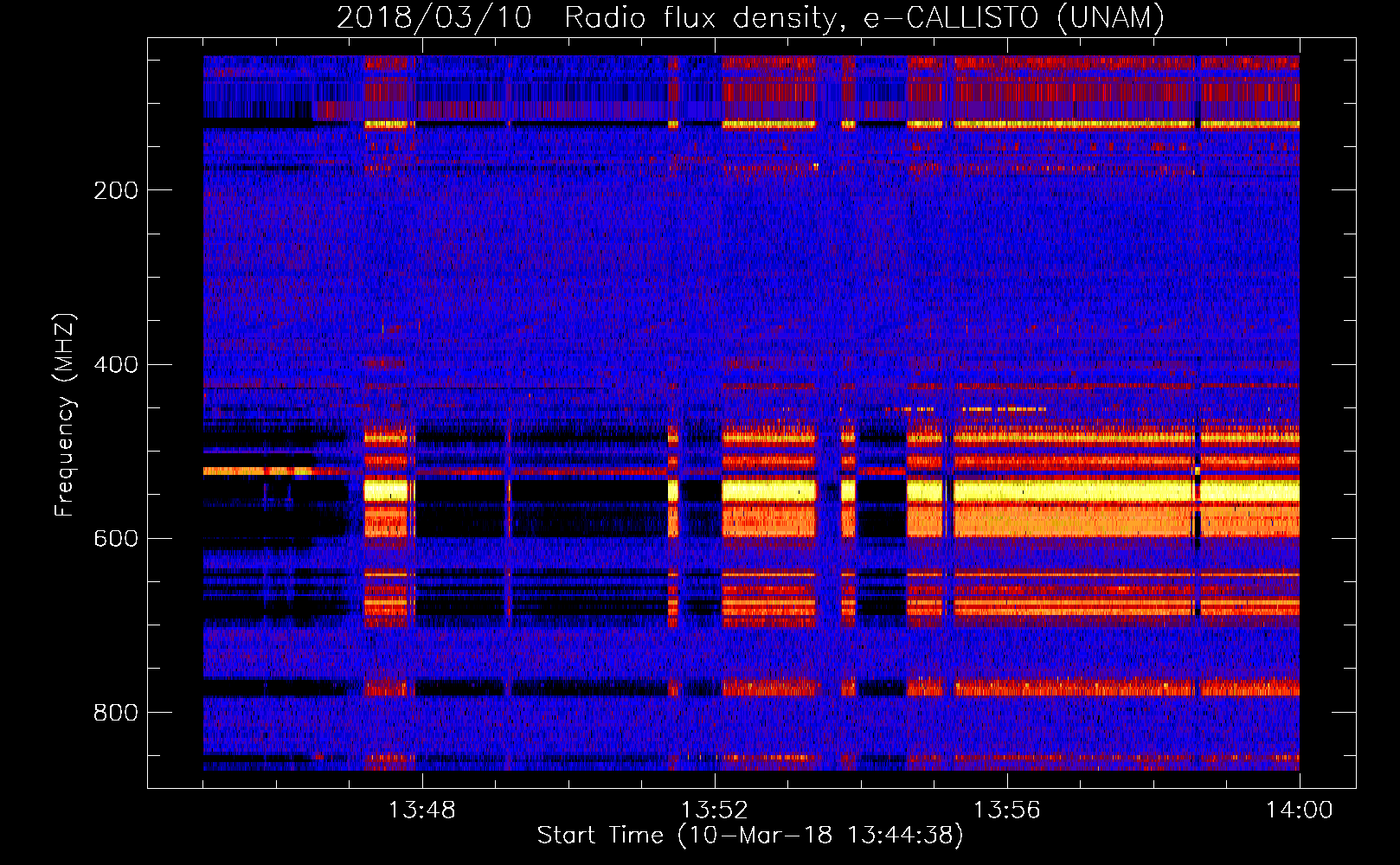The width and height of the screenshot is (1400, 865).
Task: Click the 400 frequency tick label
Action: tap(116, 364)
